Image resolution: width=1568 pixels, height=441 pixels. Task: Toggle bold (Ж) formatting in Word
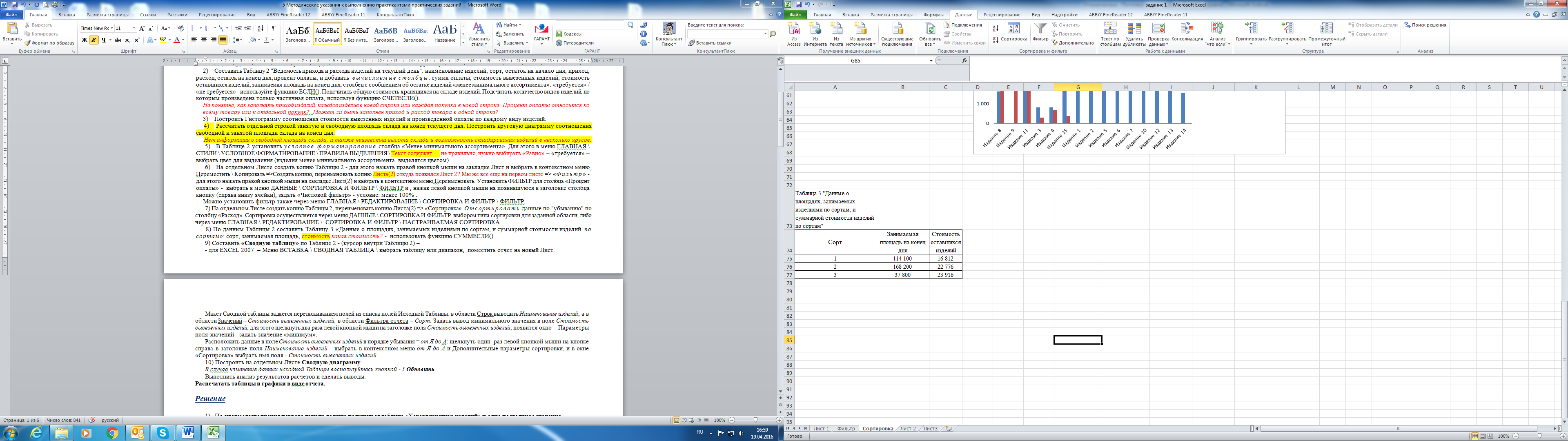pos(85,40)
